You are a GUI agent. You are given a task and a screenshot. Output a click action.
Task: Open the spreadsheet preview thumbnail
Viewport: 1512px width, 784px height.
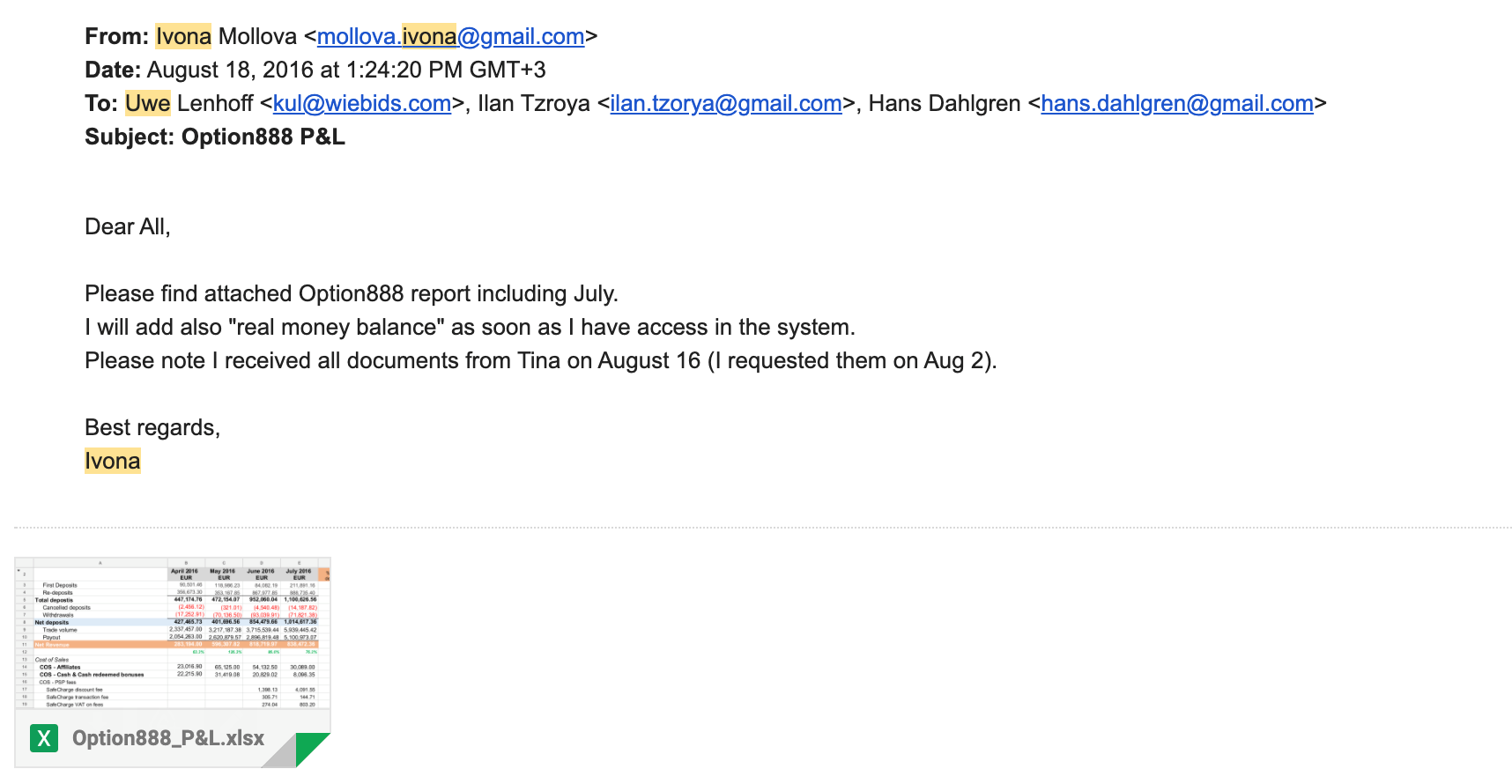[x=173, y=633]
